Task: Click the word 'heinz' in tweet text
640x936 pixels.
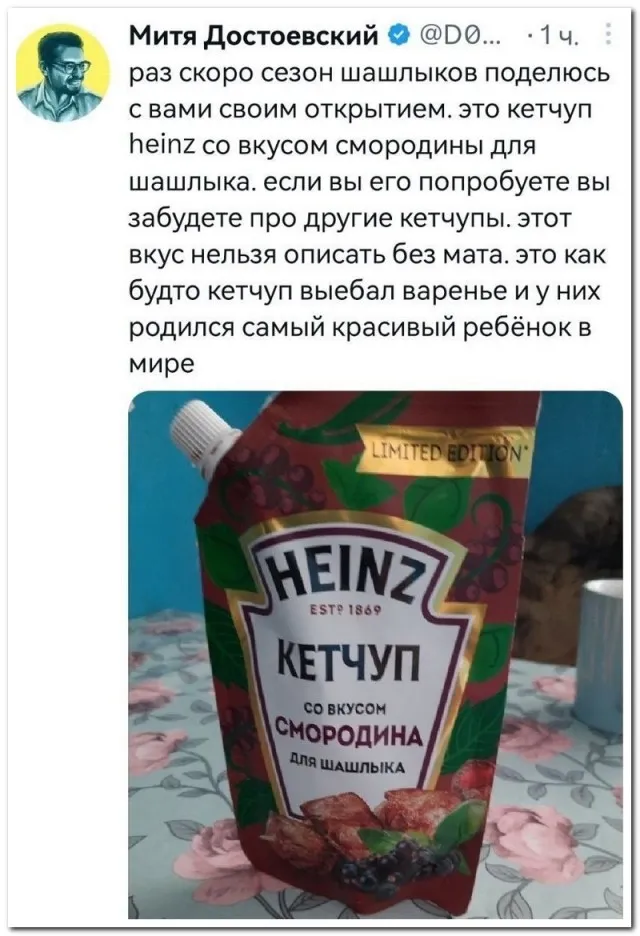Action: [x=164, y=145]
